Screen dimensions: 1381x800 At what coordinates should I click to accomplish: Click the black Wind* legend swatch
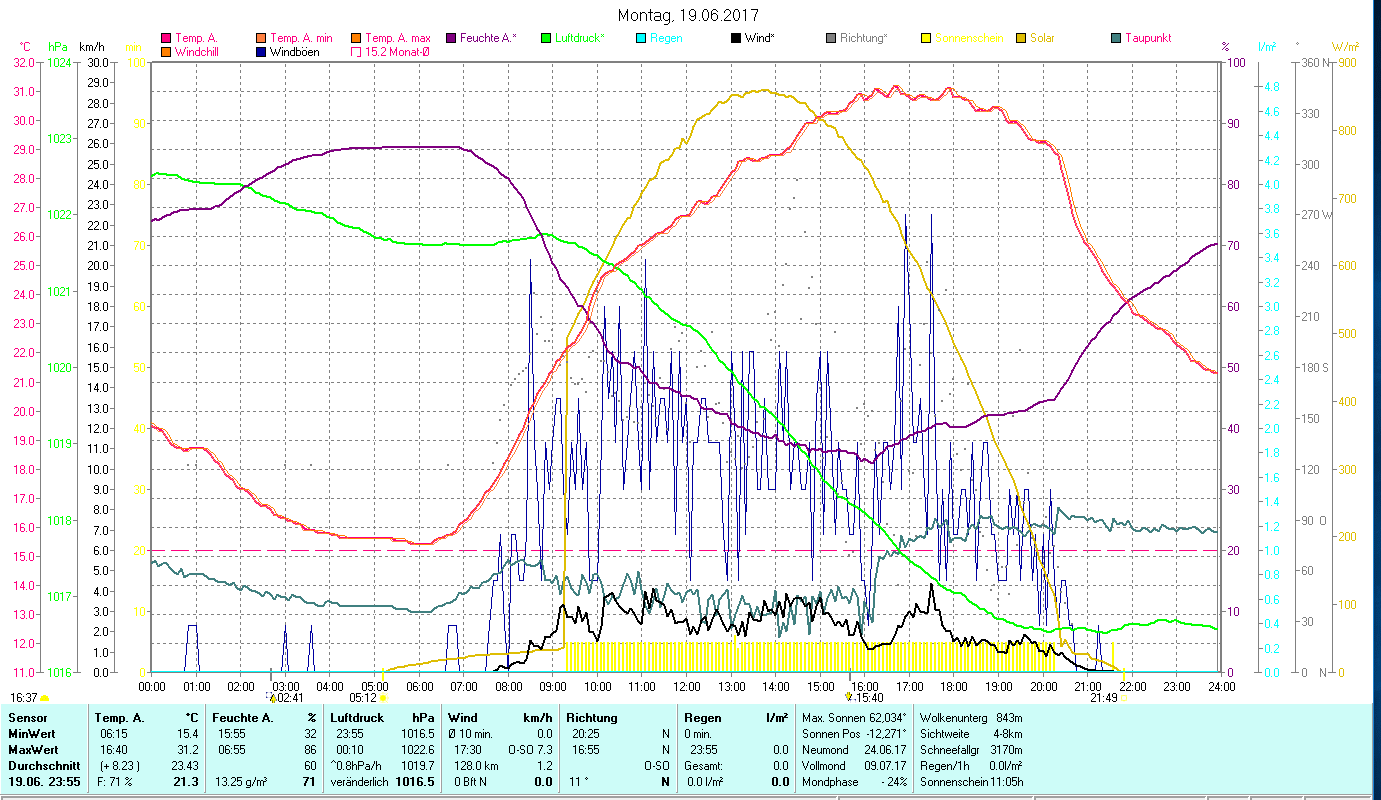[x=735, y=38]
